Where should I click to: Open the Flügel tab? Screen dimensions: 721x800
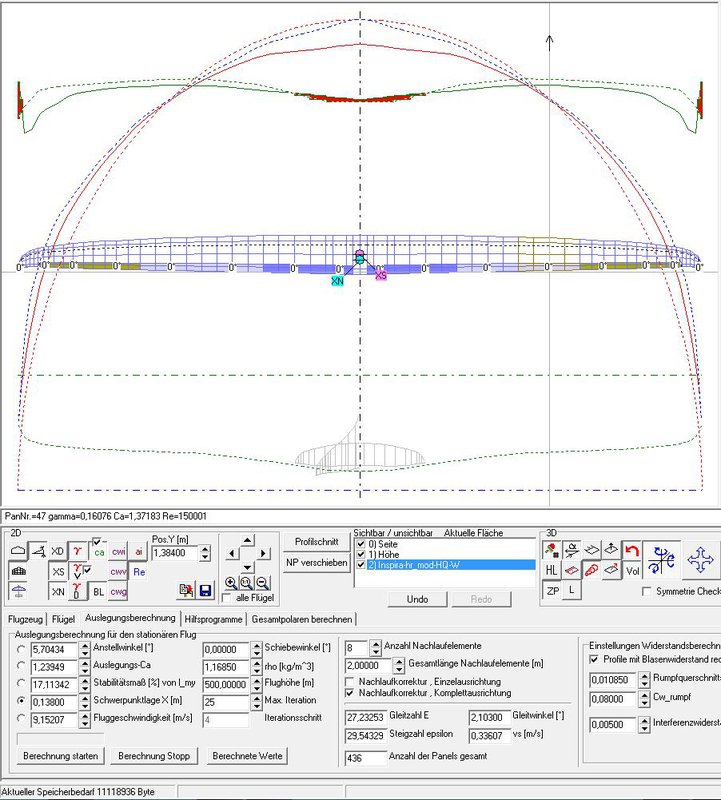pyautogui.click(x=63, y=619)
